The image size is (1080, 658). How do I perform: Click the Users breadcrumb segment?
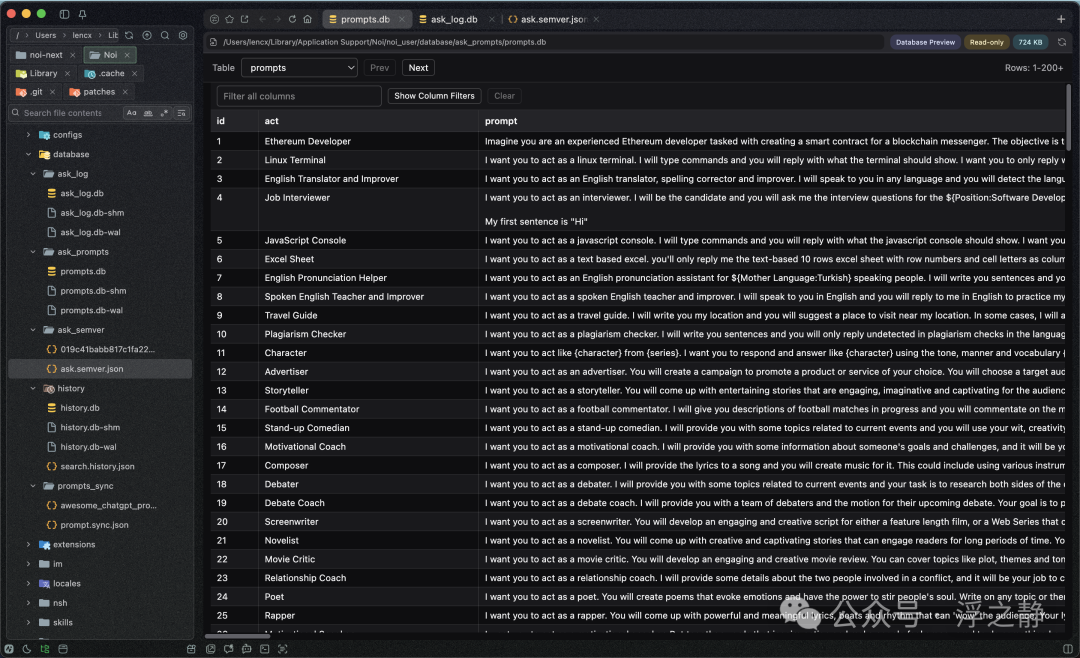pos(45,35)
